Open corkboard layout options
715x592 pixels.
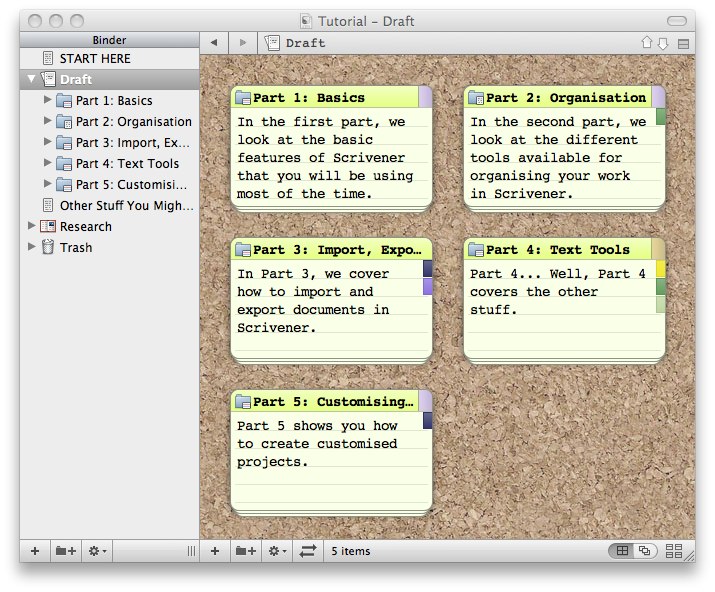click(674, 550)
